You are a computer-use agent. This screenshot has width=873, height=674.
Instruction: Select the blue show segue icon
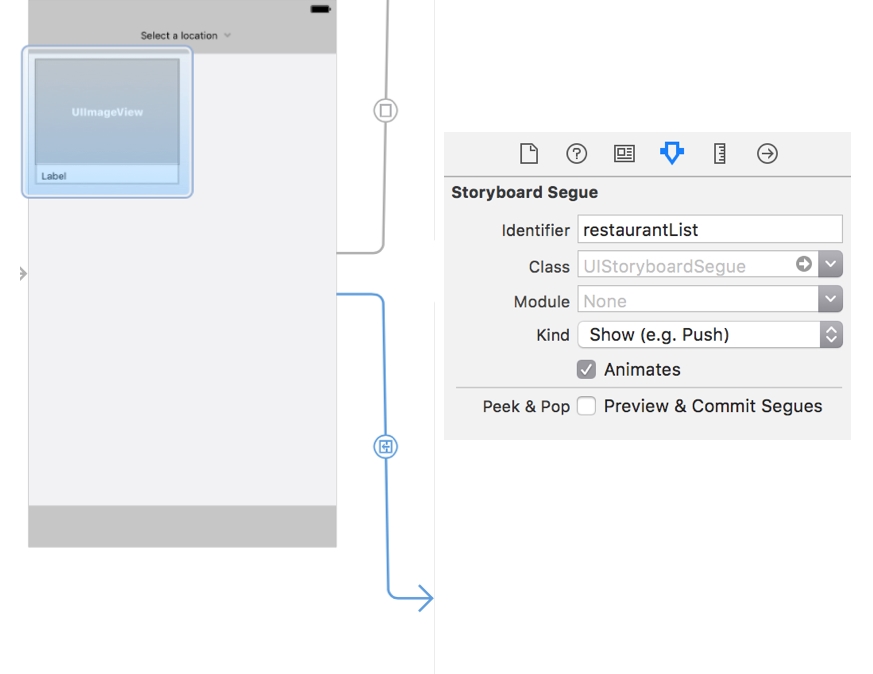pyautogui.click(x=385, y=446)
